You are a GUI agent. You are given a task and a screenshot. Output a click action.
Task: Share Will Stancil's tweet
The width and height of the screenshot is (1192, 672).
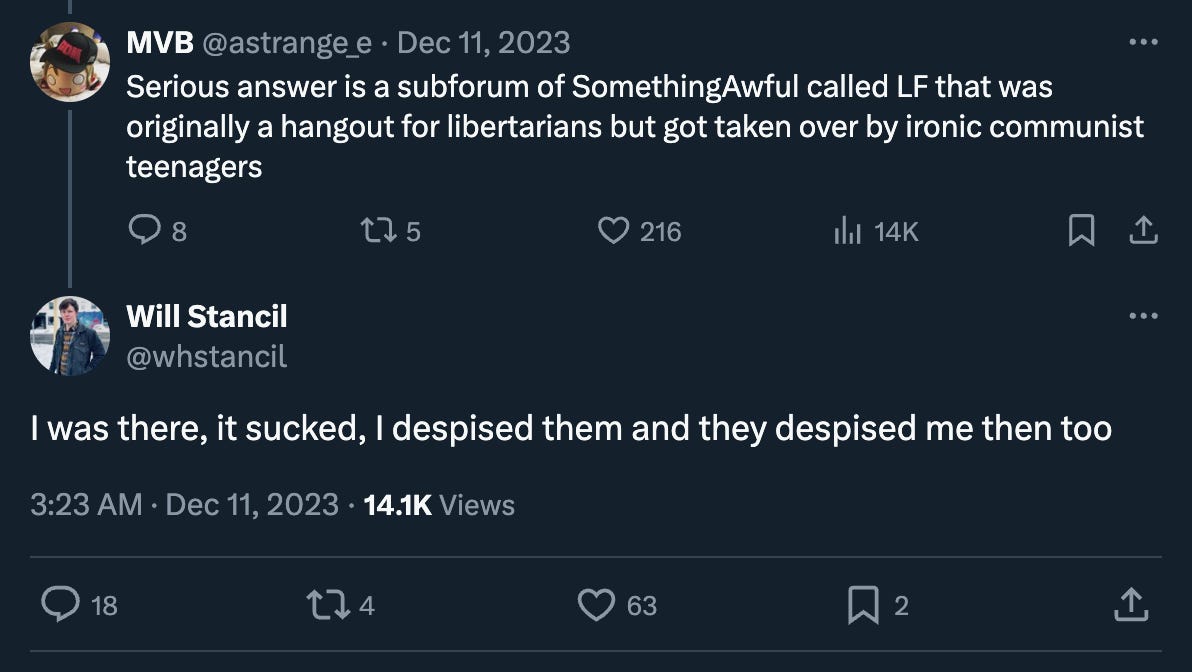(1130, 605)
